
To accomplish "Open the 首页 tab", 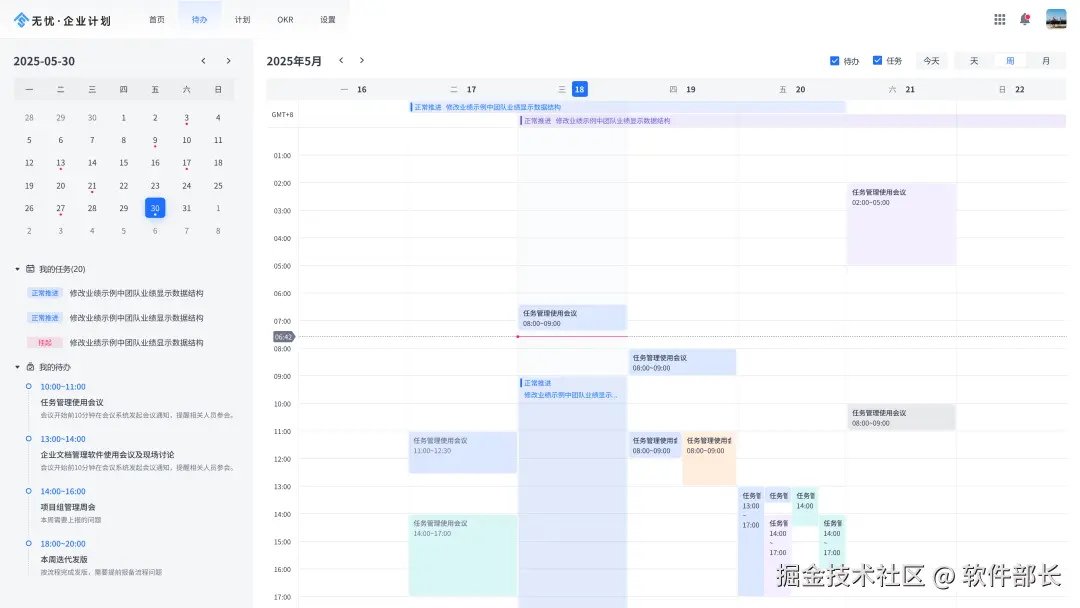I will click(x=157, y=20).
